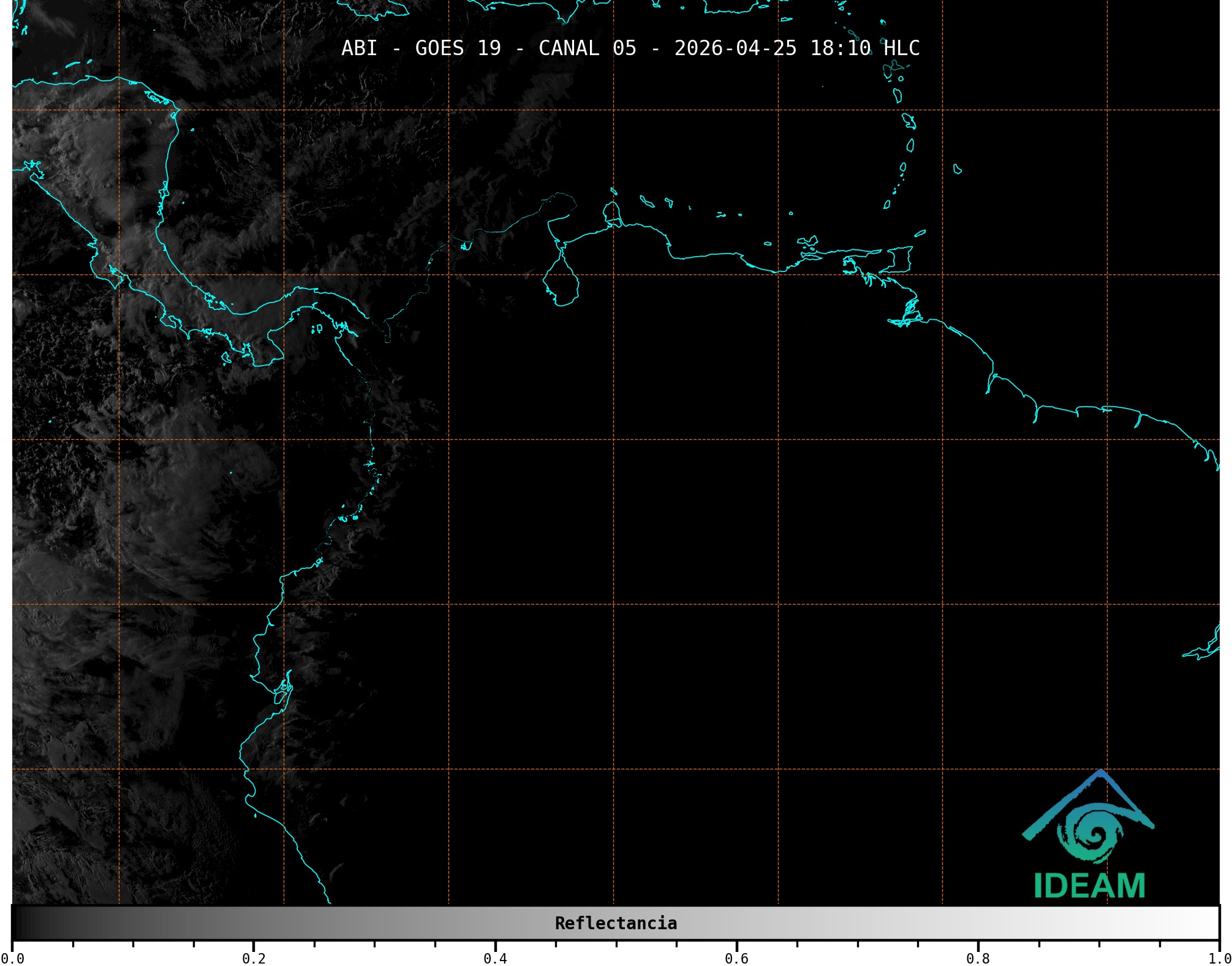Click the '0.0' tick label at the colorbar start

13,959
